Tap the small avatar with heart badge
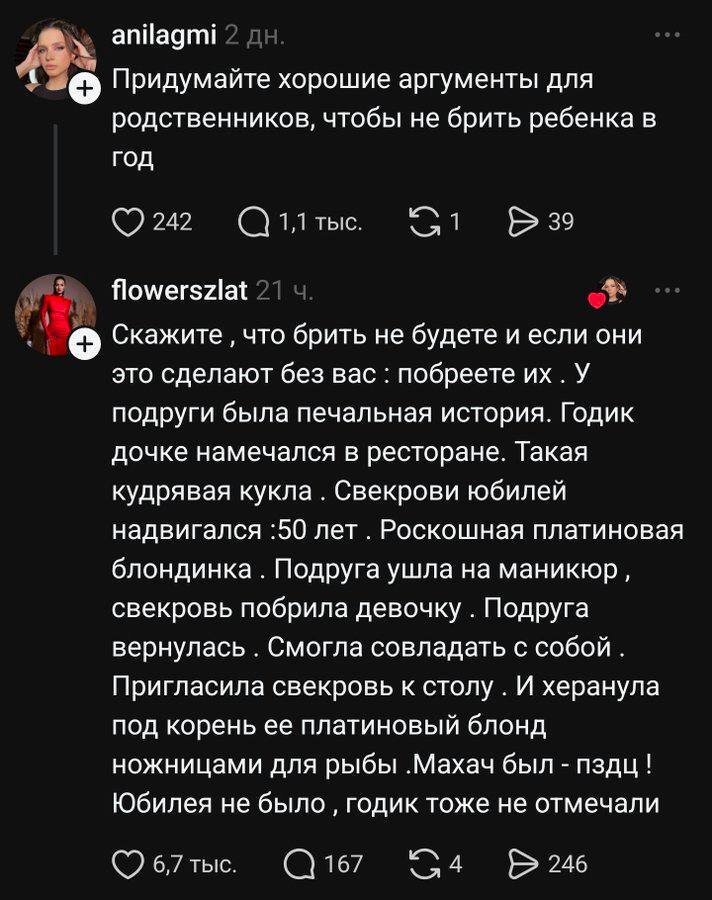The height and width of the screenshot is (900, 712). point(609,292)
